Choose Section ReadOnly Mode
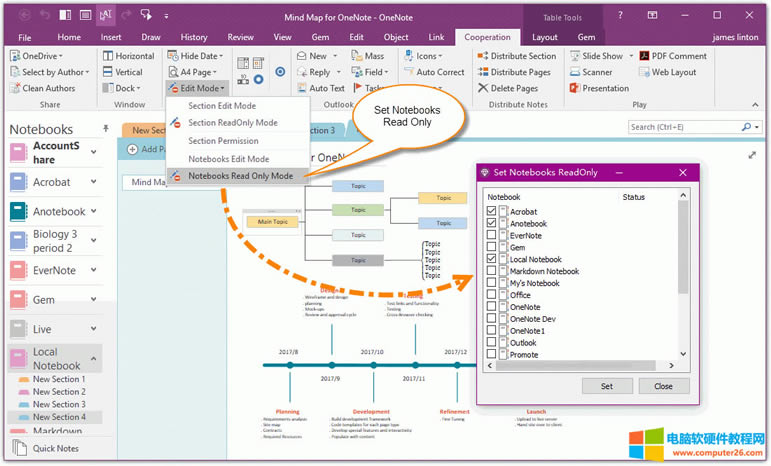This screenshot has width=771, height=466. coord(233,123)
